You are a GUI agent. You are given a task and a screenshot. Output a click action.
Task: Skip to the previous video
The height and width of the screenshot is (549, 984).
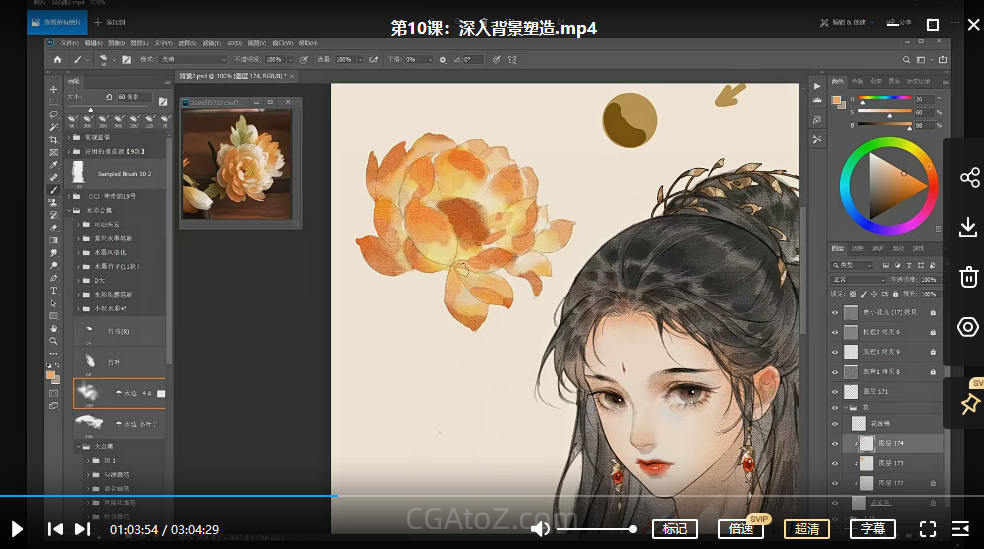tap(56, 529)
